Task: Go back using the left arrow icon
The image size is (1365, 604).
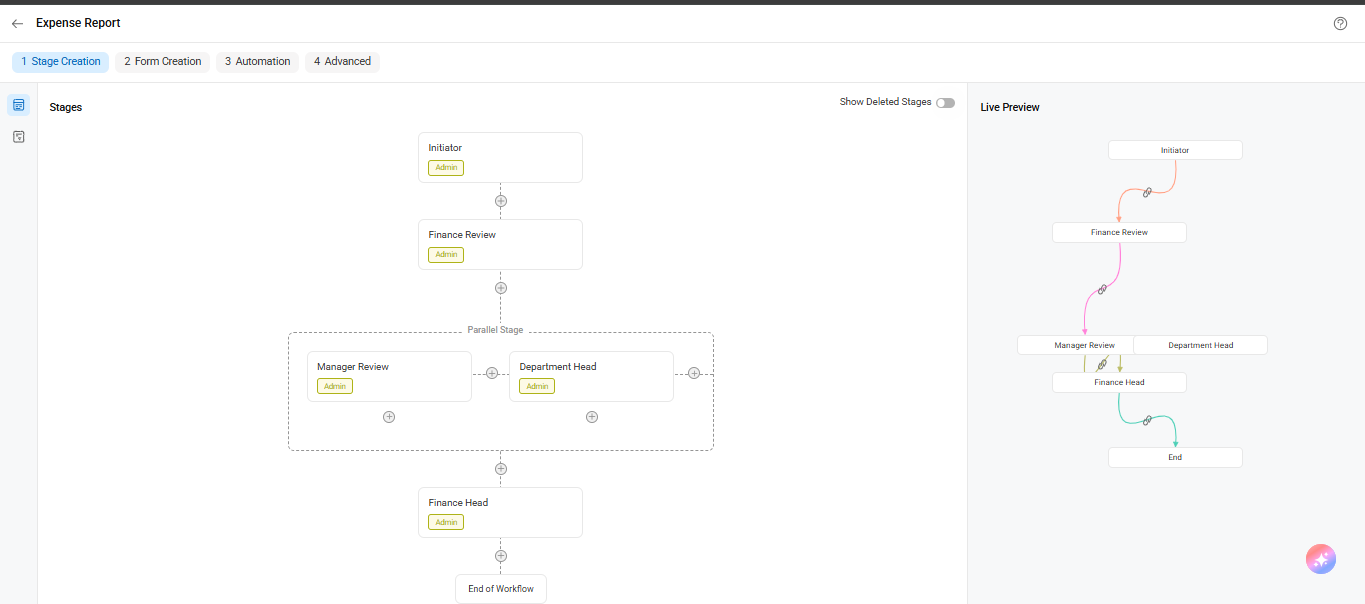Action: tap(17, 23)
